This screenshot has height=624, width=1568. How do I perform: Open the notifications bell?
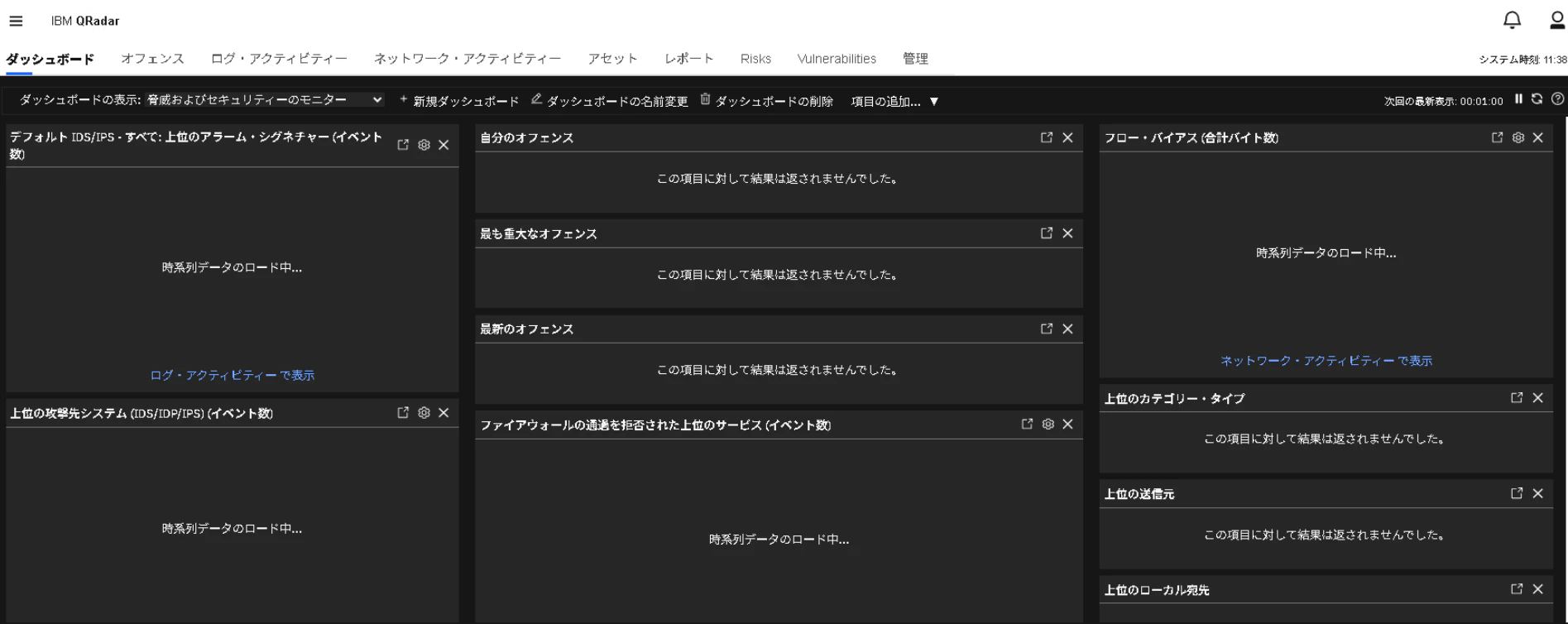pos(1512,20)
